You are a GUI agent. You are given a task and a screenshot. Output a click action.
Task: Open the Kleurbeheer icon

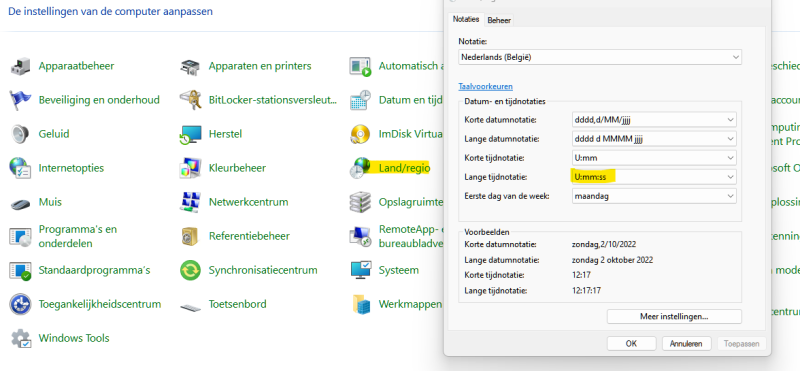190,168
